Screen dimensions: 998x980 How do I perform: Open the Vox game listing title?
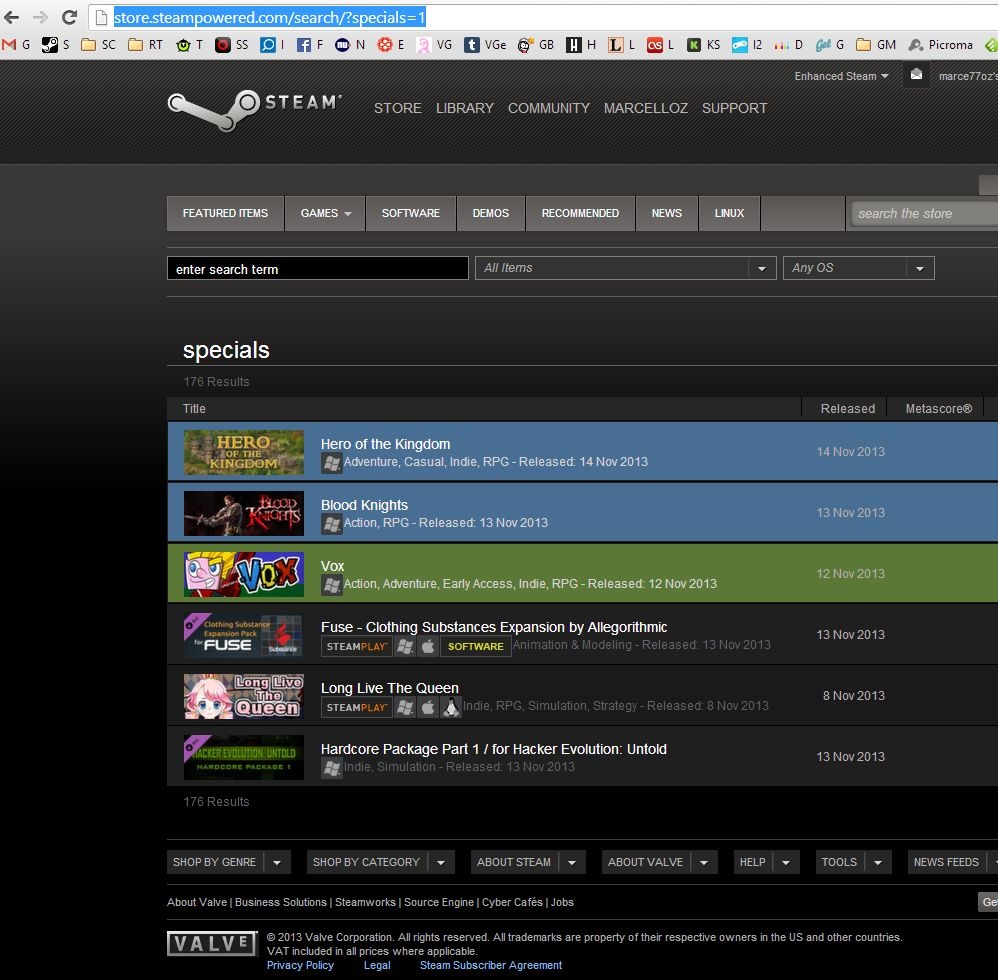(332, 566)
